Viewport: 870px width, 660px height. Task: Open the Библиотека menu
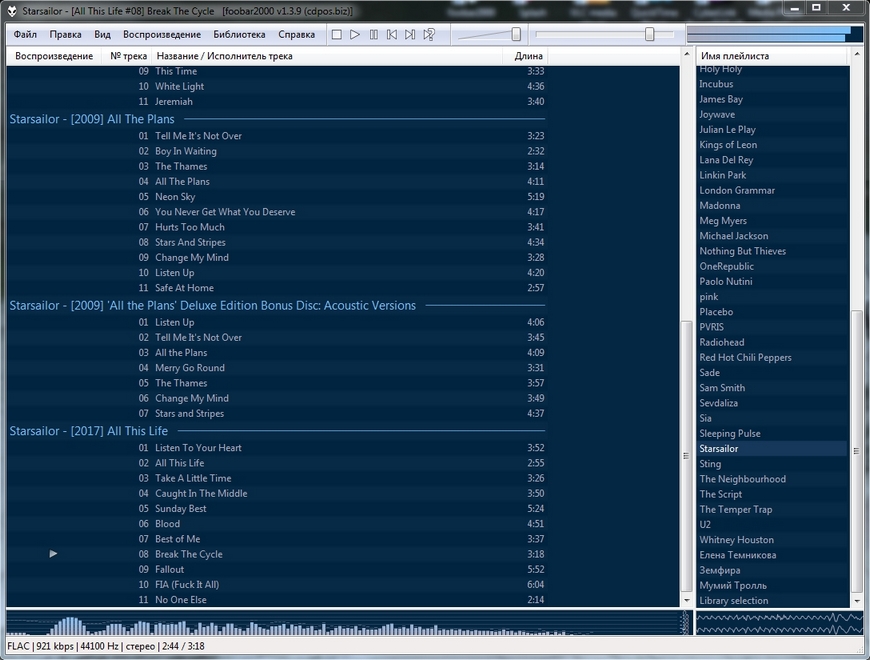tap(239, 34)
